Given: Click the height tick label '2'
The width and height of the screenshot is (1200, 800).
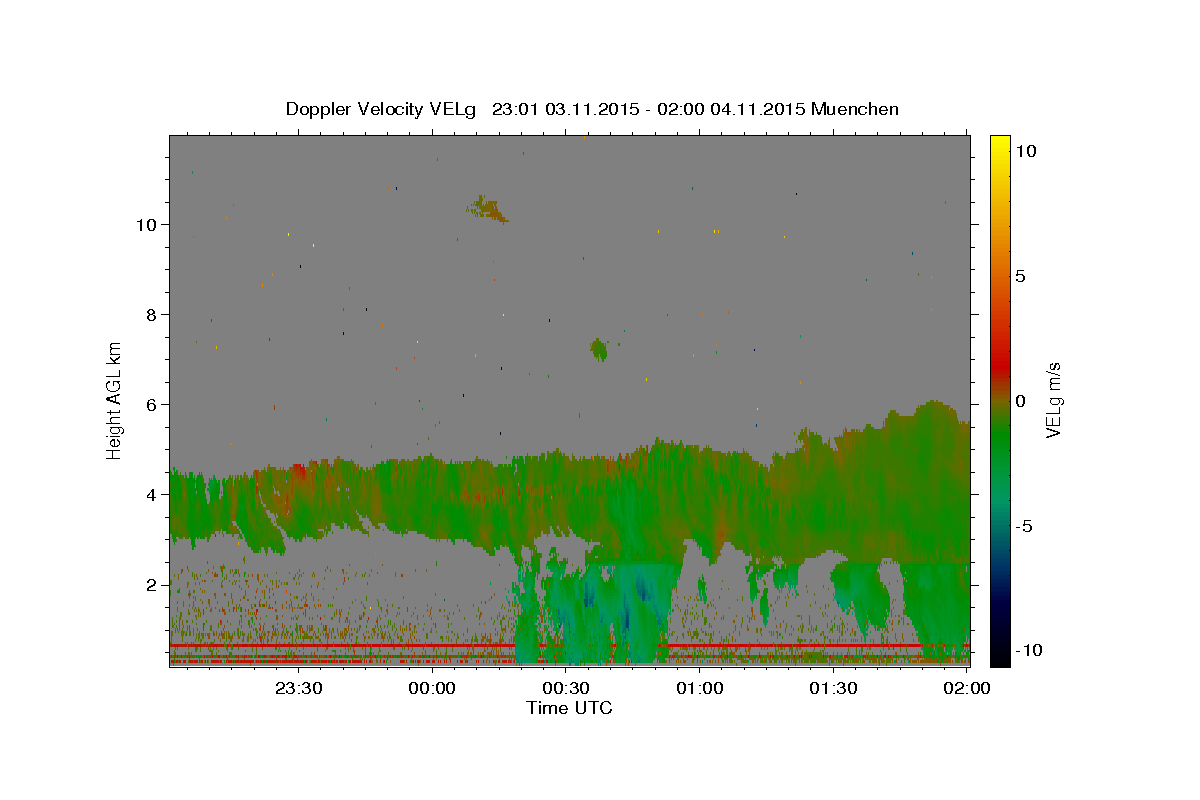Looking at the screenshot, I should click(x=153, y=584).
